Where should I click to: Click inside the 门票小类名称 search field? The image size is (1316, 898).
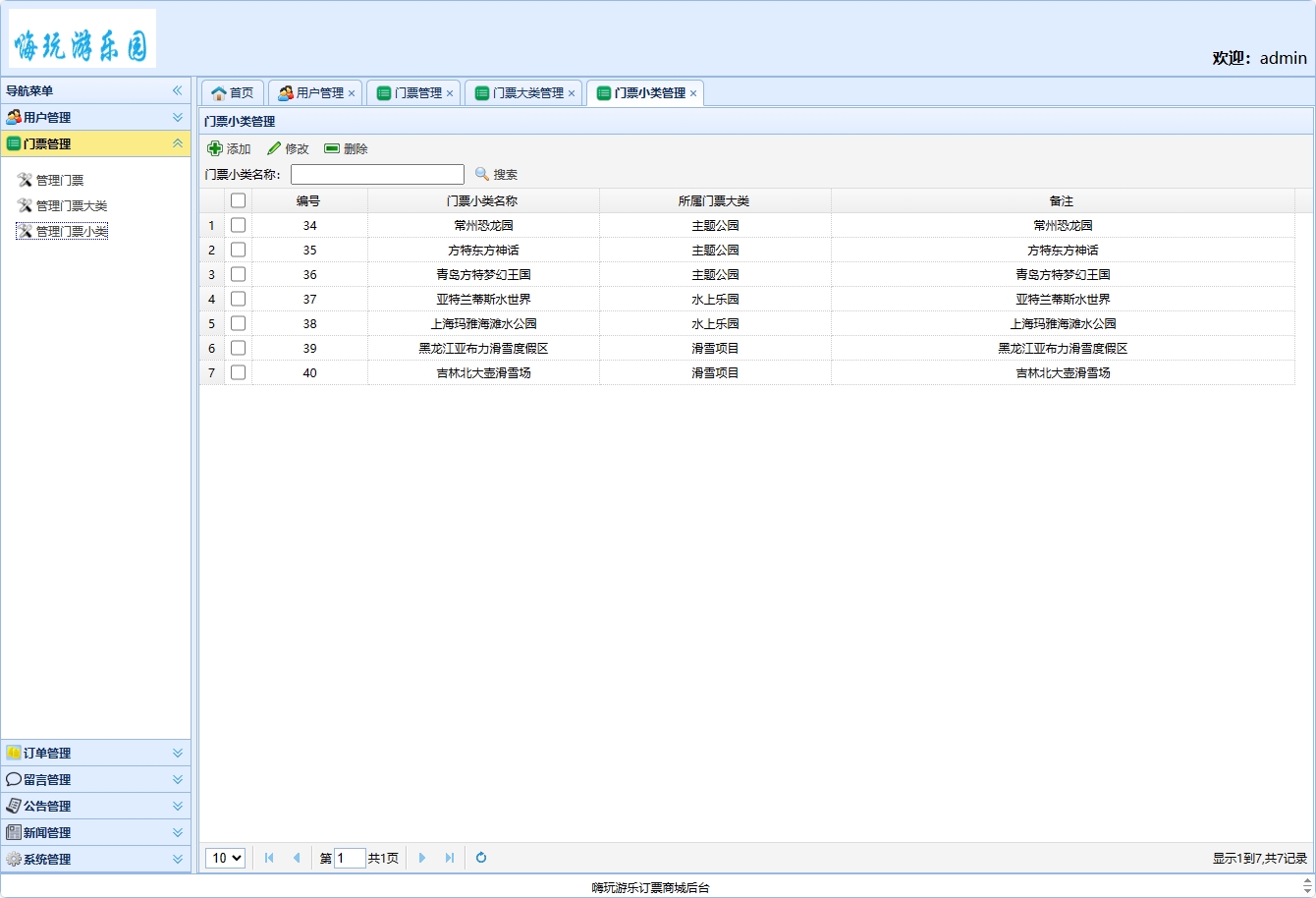pos(377,174)
